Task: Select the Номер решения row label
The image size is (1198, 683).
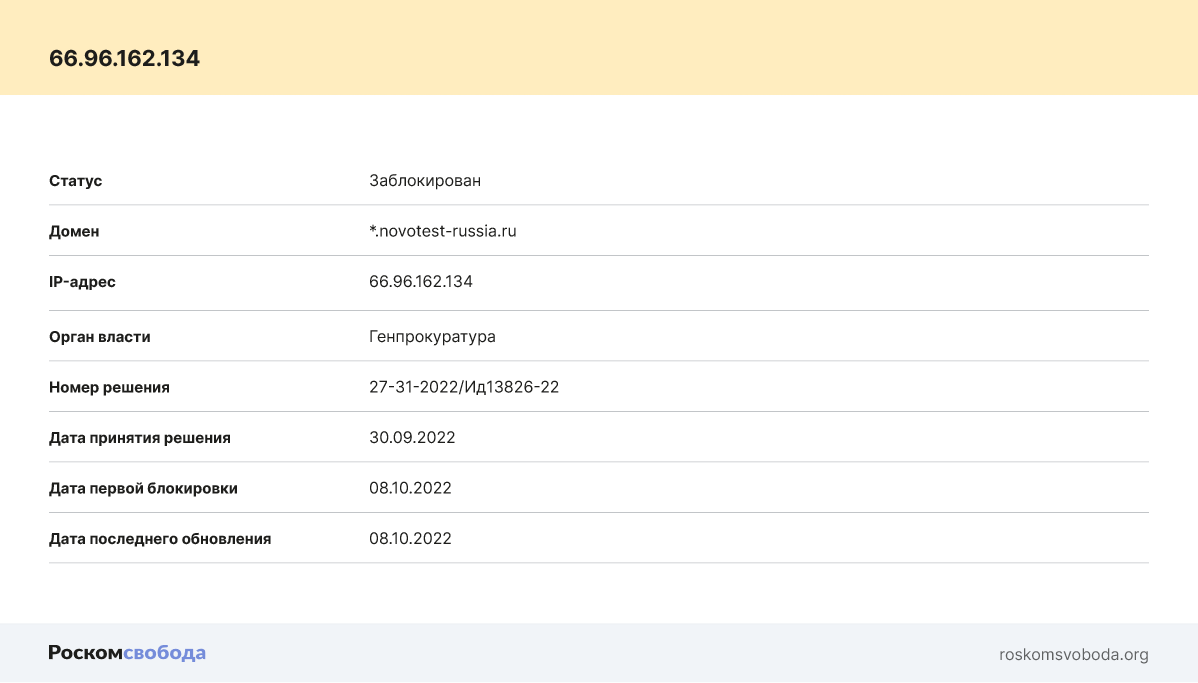Action: pyautogui.click(x=109, y=387)
